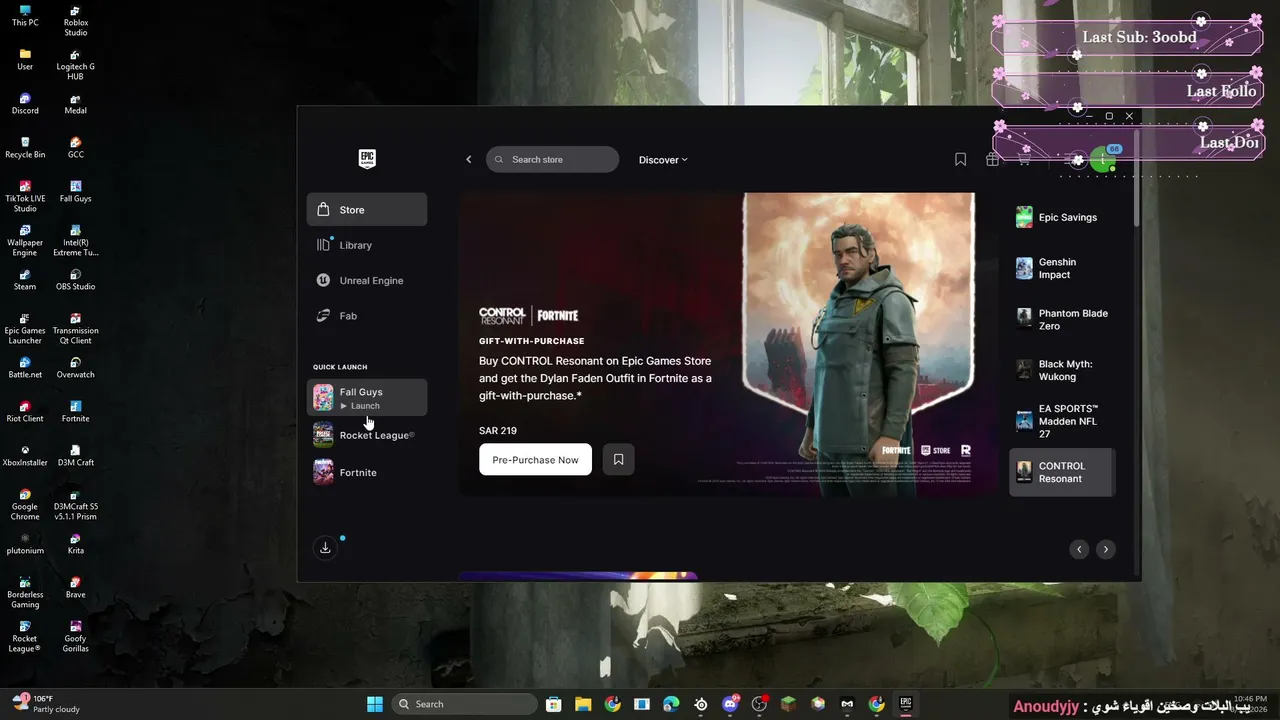Click the QUICK LAUNCH section label
1280x720 pixels.
[x=340, y=367]
